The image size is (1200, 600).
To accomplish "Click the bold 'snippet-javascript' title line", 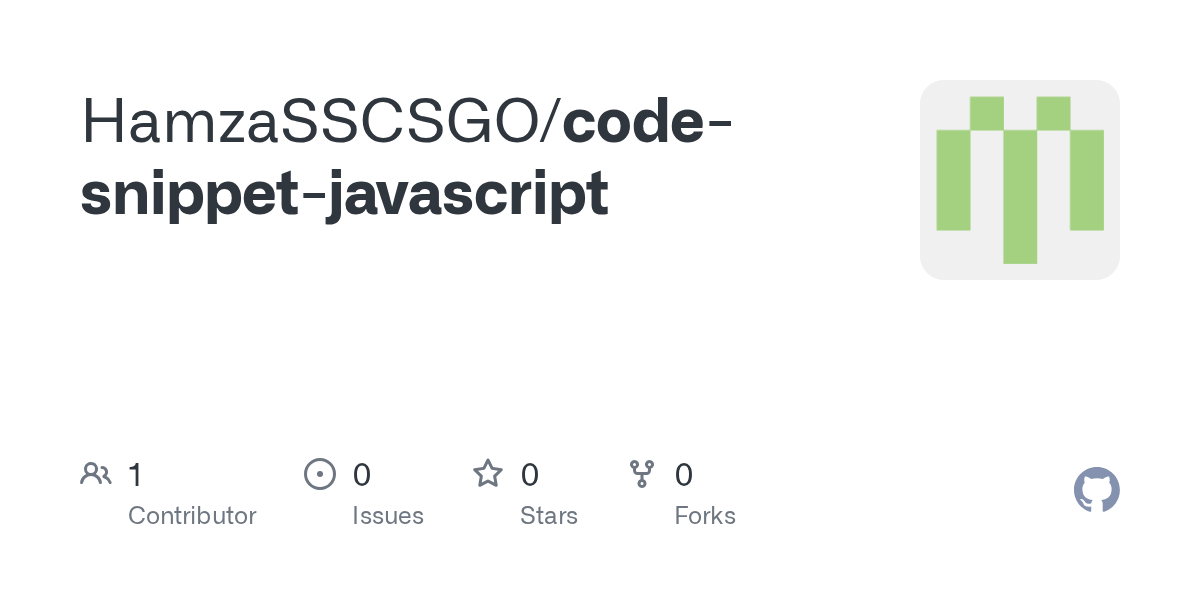I will (x=345, y=194).
